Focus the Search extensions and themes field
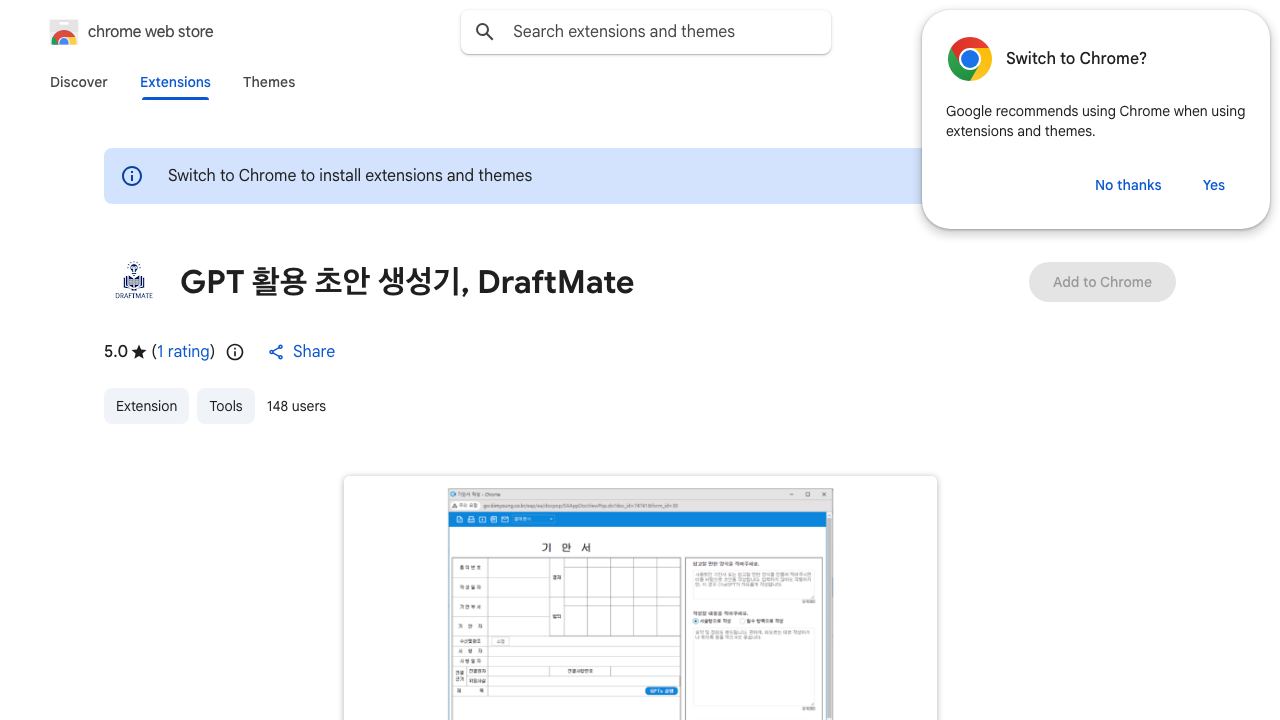1280x720 pixels. (646, 32)
